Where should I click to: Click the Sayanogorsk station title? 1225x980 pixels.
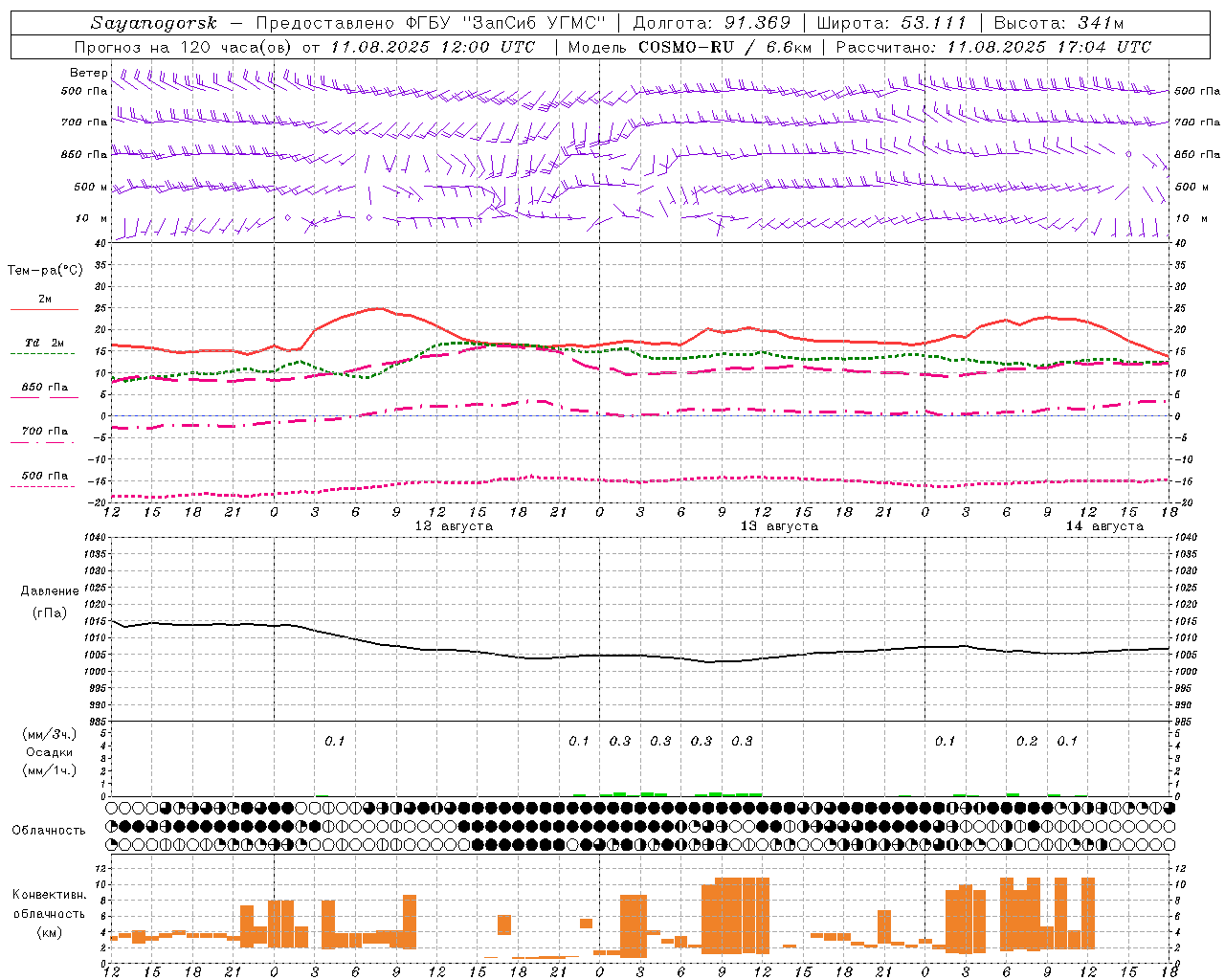[154, 23]
